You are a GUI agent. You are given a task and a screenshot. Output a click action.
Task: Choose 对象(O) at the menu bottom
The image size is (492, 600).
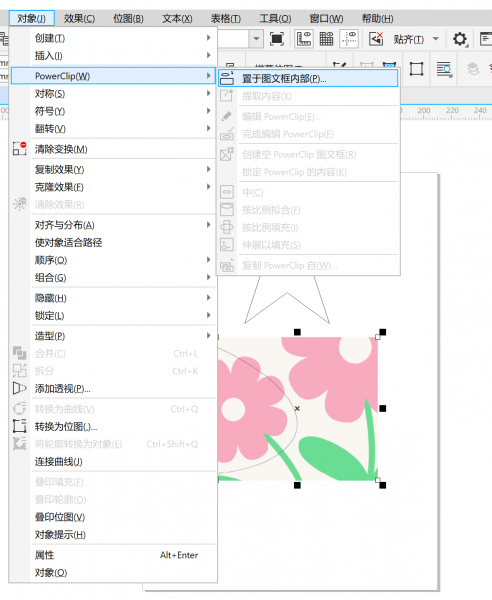[x=114, y=572]
